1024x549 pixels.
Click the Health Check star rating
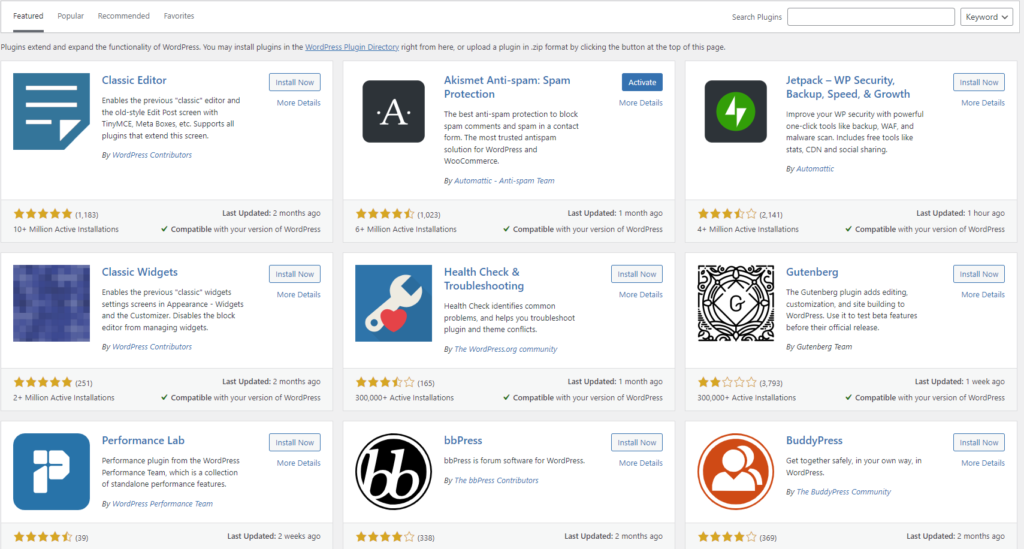coord(385,383)
